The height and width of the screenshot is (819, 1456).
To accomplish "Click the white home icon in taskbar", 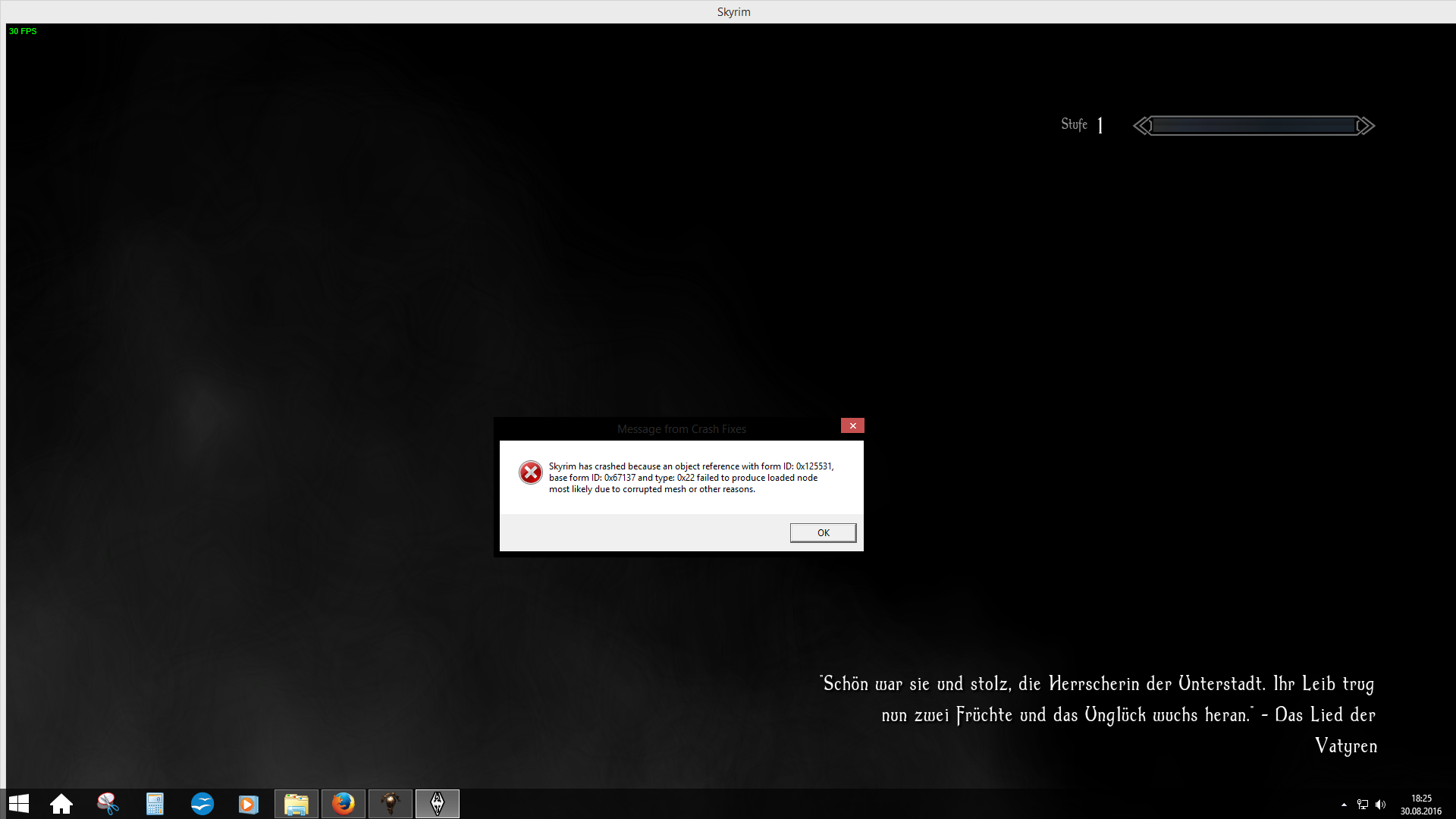I will pos(61,804).
